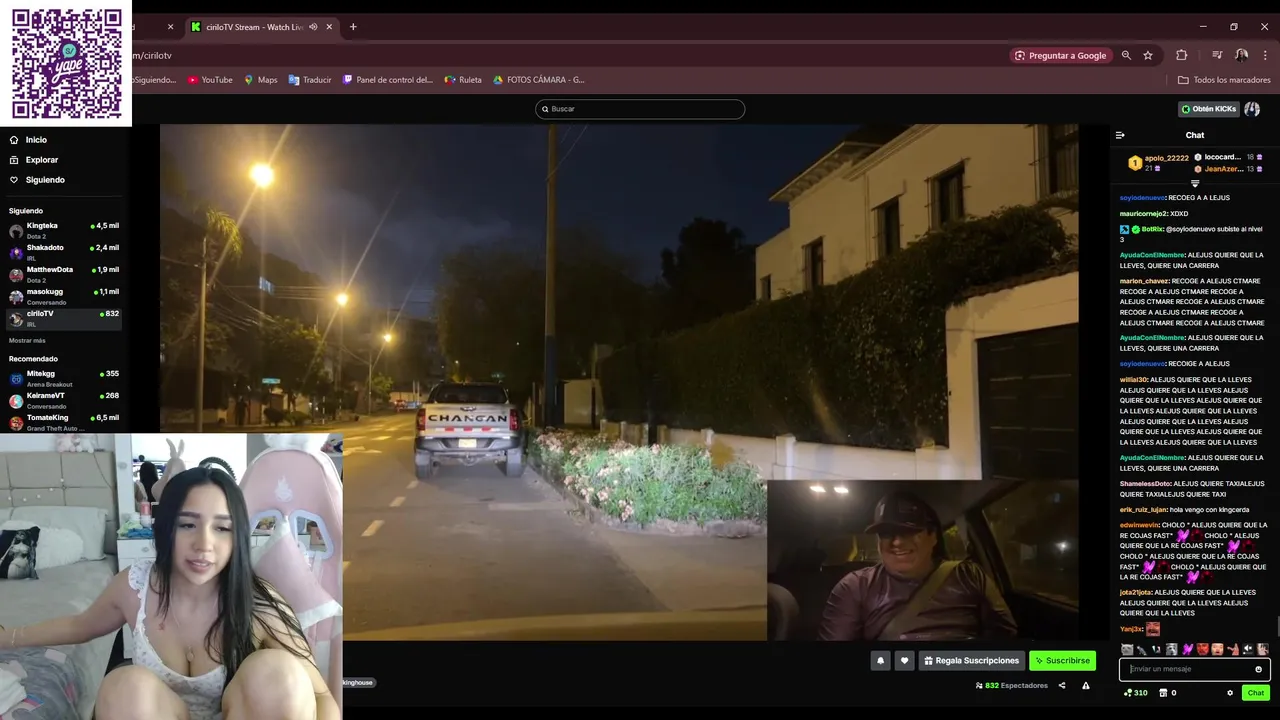The image size is (1280, 720).
Task: Open Maps bookmark
Action: [x=261, y=80]
